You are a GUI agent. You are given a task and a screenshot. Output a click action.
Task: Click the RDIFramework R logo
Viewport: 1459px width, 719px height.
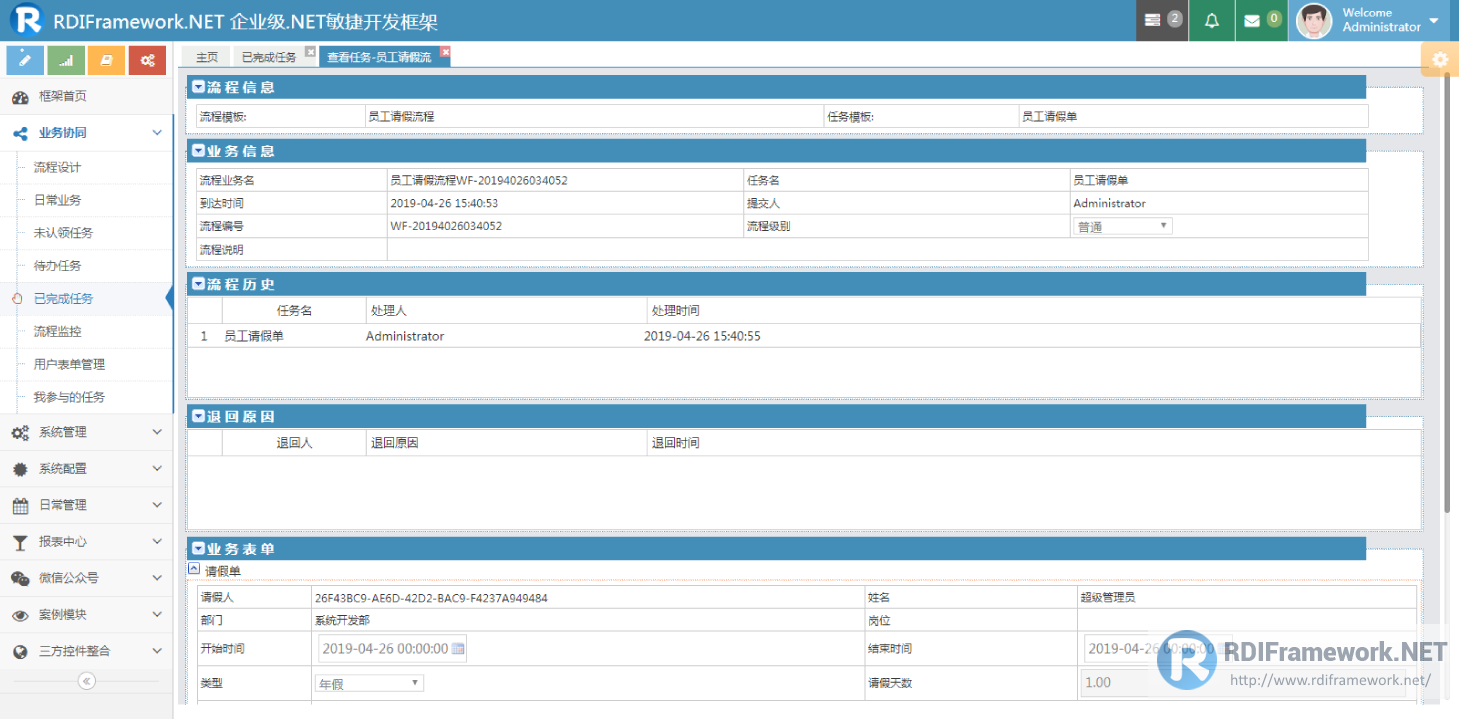pos(27,20)
